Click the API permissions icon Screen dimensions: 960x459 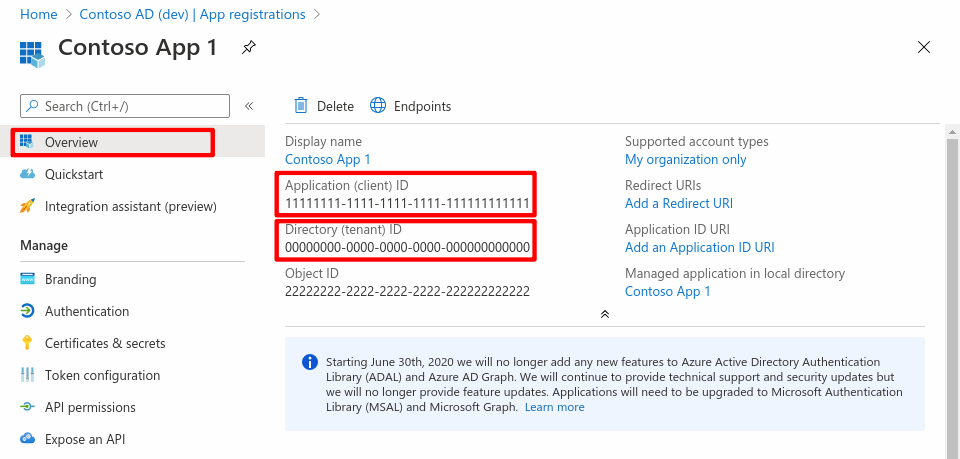coord(28,406)
